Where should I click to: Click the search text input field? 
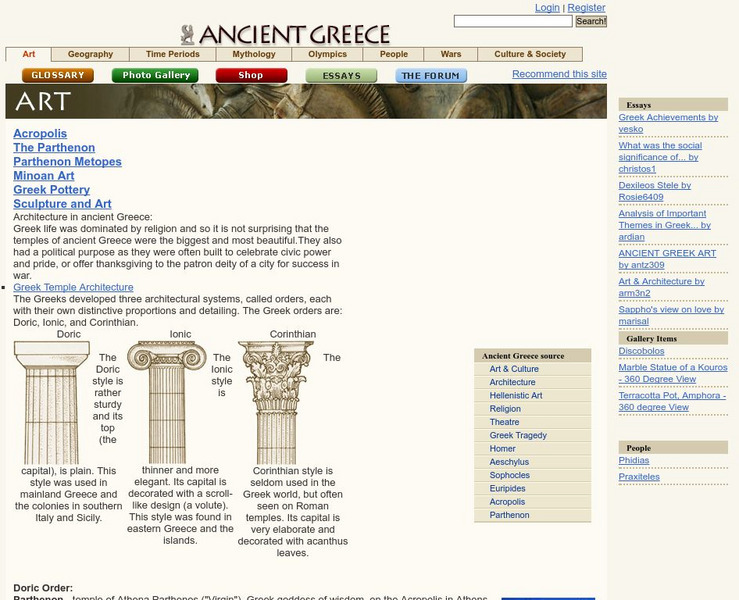click(512, 21)
